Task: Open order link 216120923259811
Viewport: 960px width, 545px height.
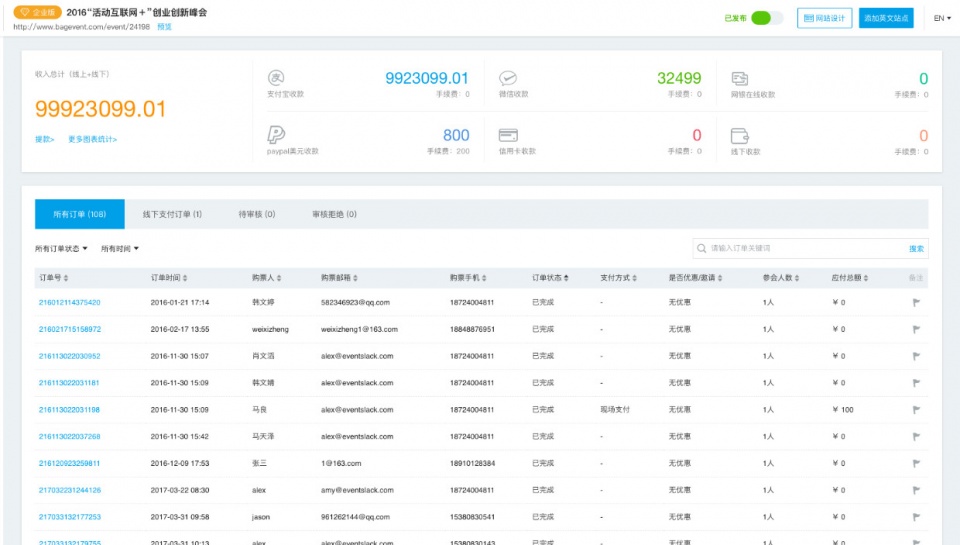Action: coord(69,464)
